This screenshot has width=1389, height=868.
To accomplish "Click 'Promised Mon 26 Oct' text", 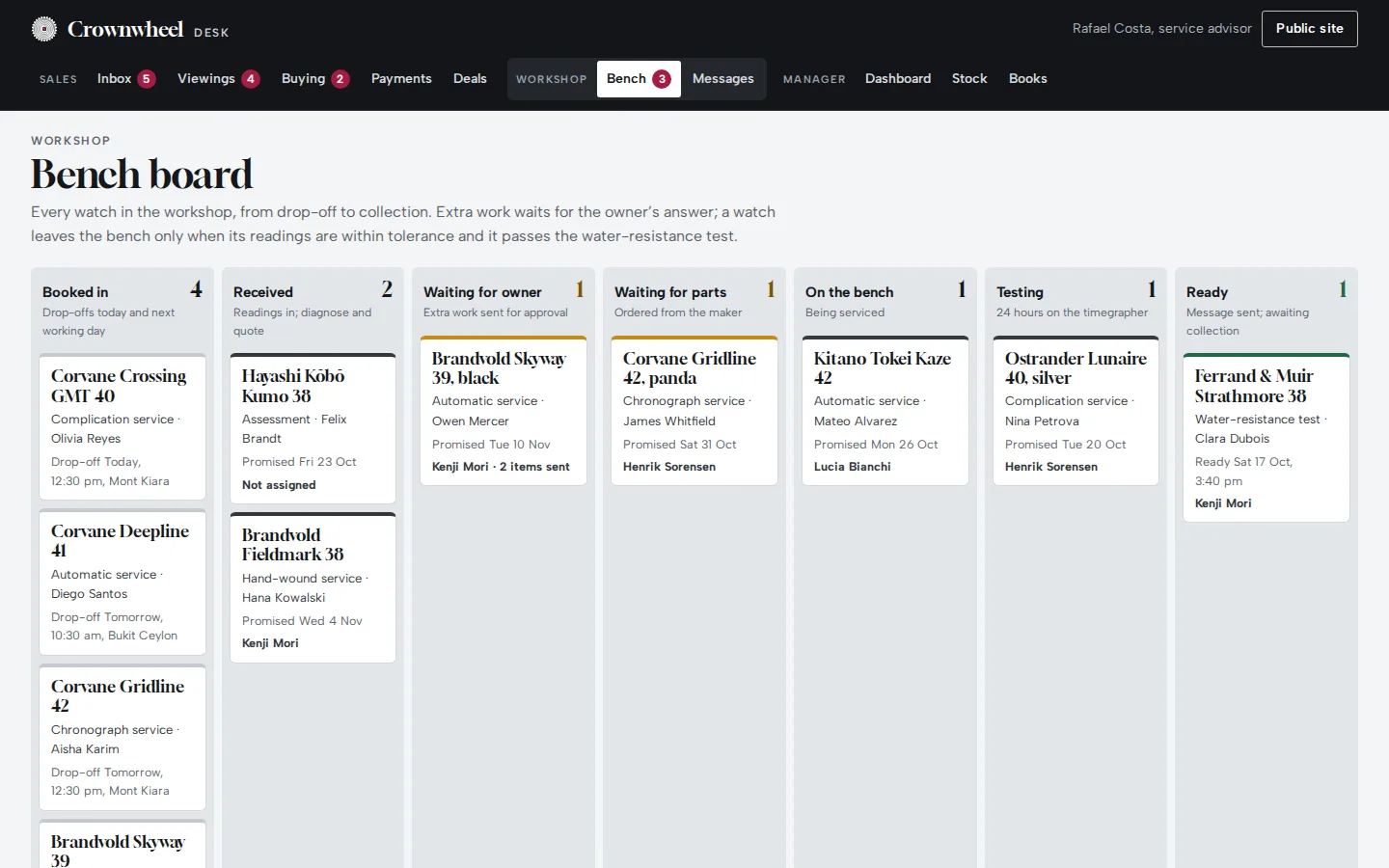I will [876, 445].
